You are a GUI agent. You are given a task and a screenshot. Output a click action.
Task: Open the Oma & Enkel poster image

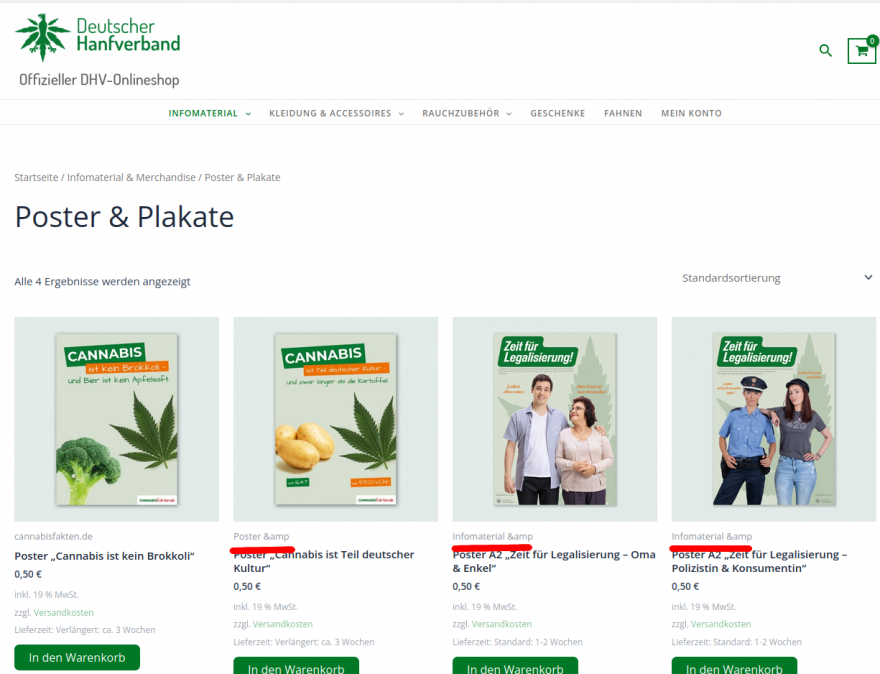[554, 419]
